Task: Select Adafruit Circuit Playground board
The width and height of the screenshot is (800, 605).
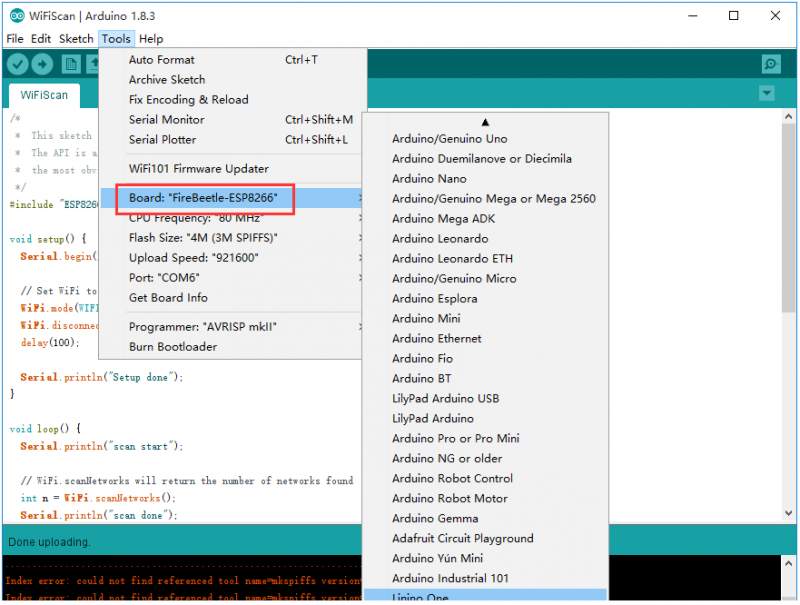Action: tap(485, 538)
